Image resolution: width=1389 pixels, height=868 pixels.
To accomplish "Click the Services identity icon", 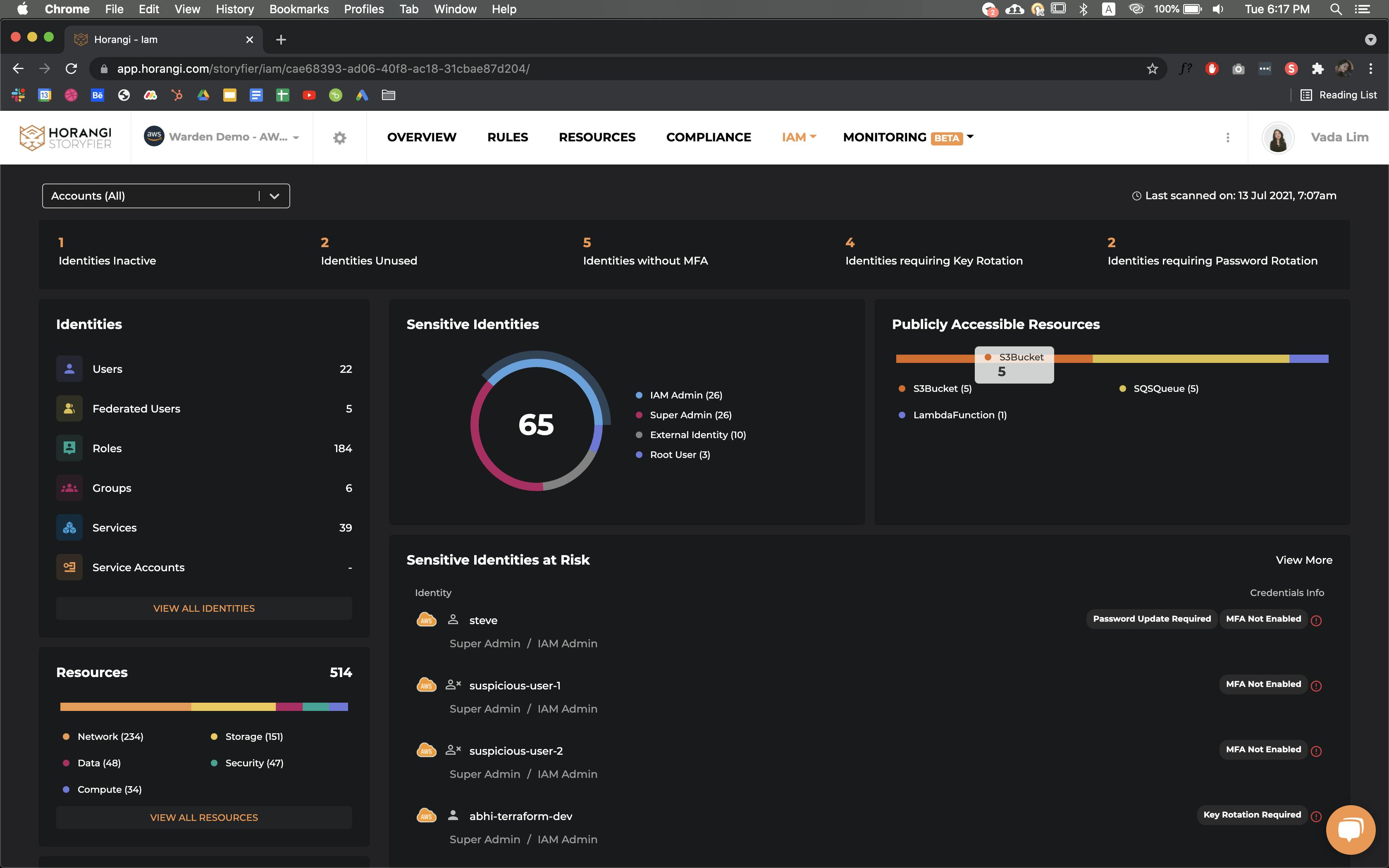I will pos(69,527).
